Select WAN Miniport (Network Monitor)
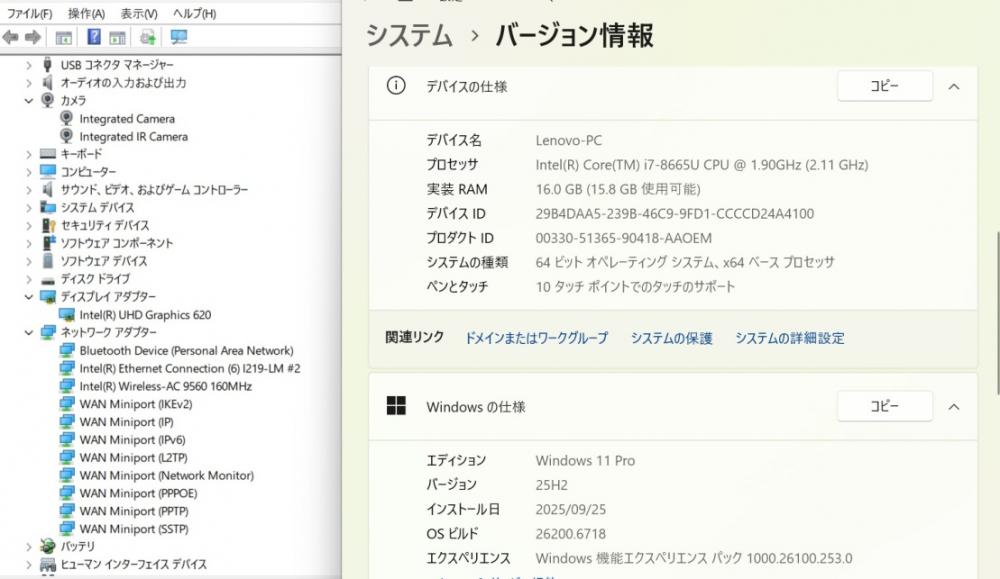1000x579 pixels. [166, 475]
